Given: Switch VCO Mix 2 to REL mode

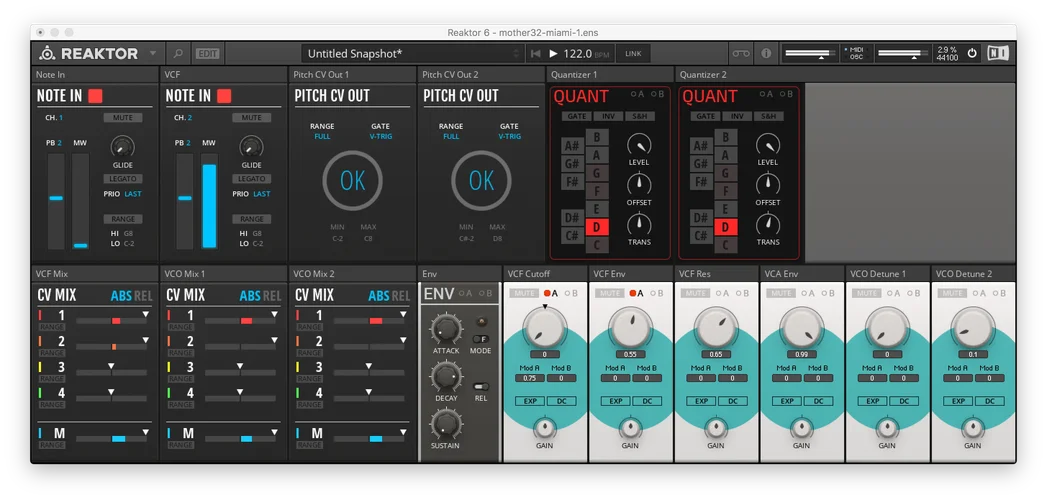Looking at the screenshot, I should tap(401, 296).
